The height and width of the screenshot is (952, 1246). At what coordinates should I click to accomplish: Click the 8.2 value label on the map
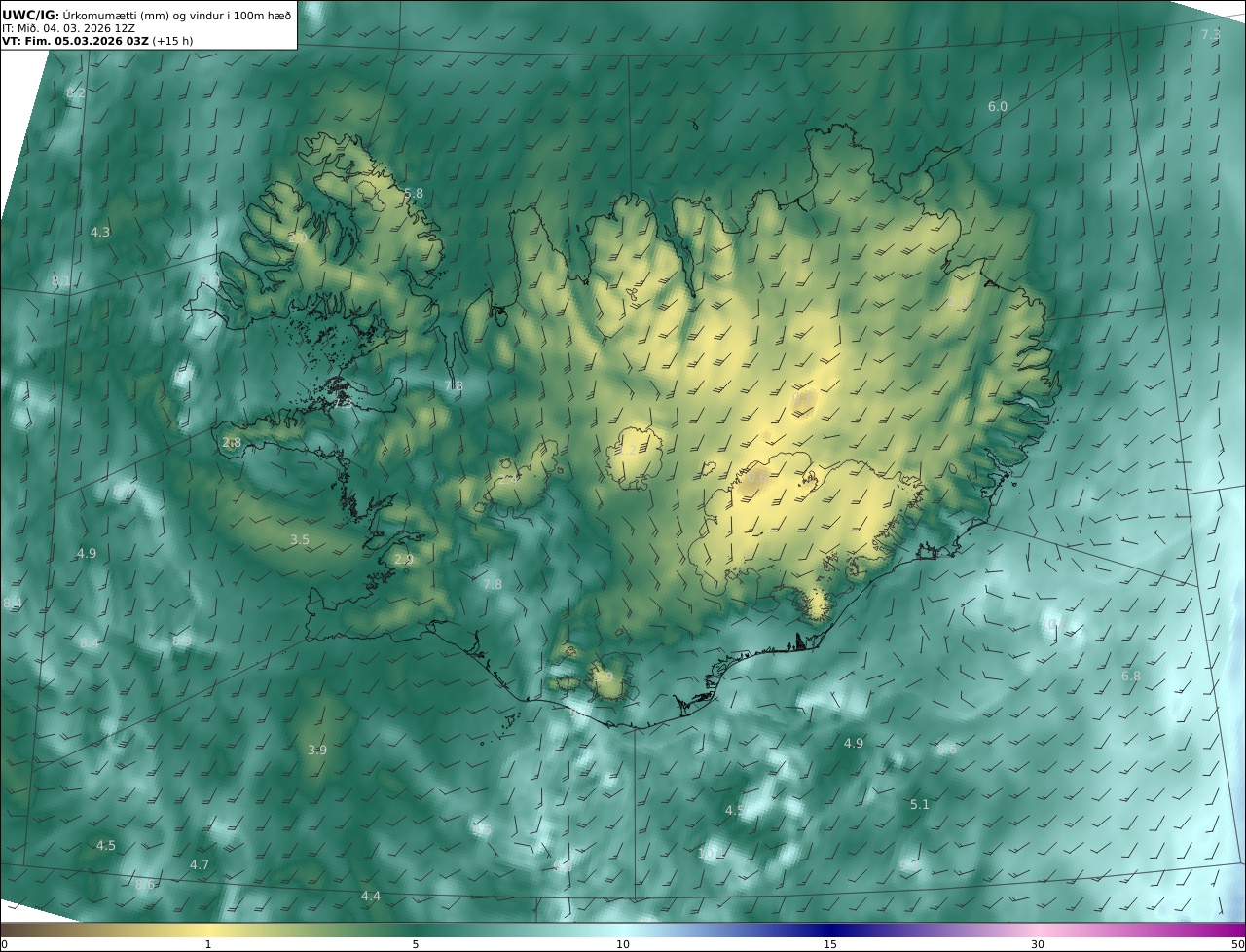click(76, 93)
